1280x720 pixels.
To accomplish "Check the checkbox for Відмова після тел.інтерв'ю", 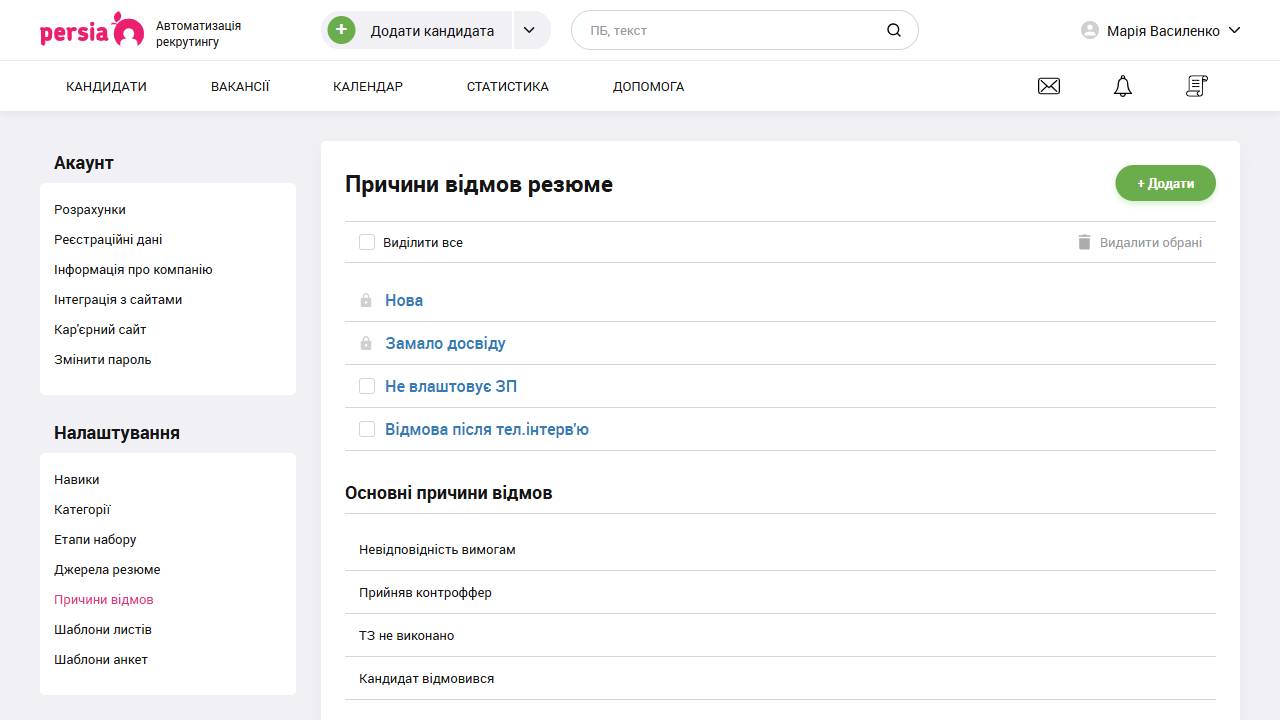I will pyautogui.click(x=366, y=429).
